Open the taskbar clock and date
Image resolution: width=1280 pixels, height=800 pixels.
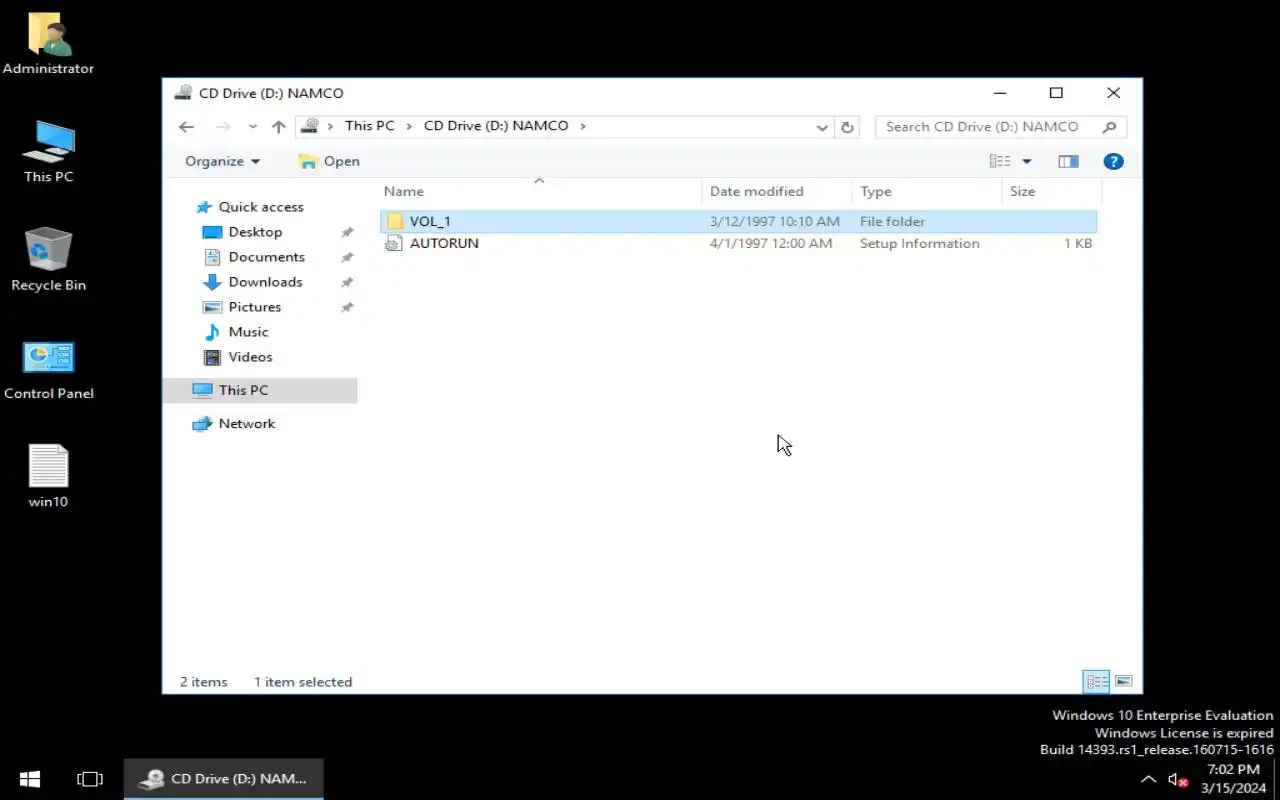1234,779
